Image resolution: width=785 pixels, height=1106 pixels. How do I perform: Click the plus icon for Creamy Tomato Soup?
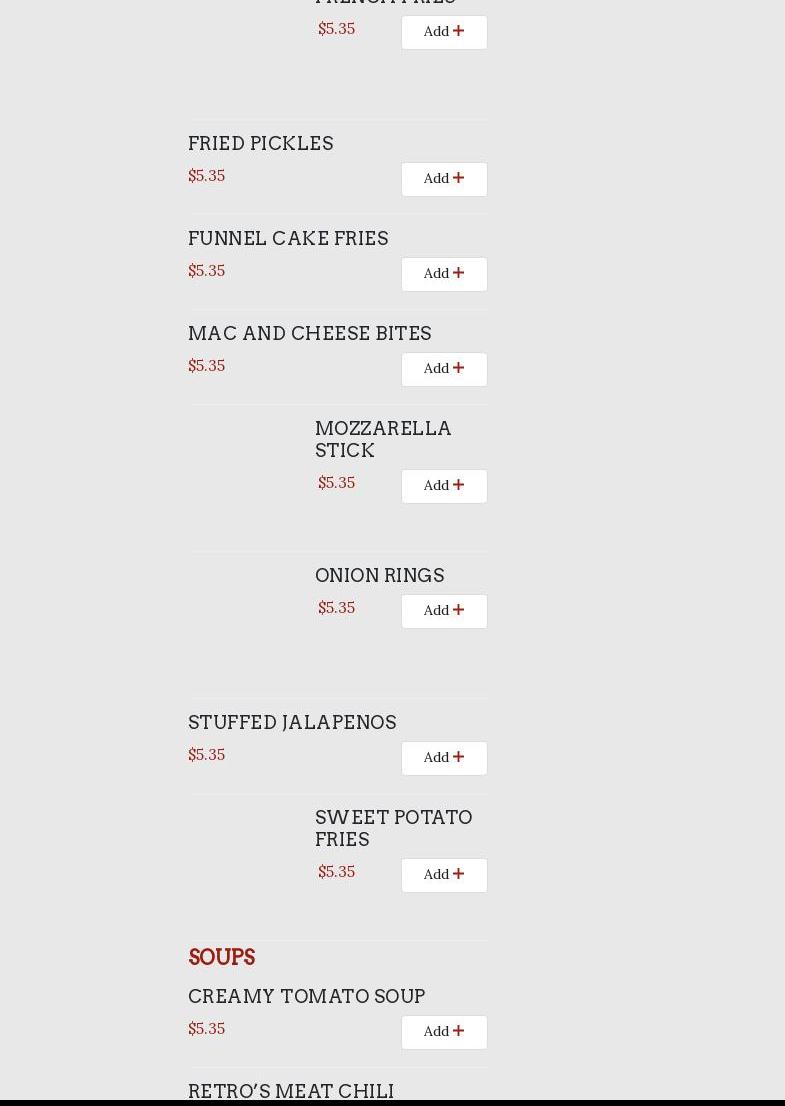(458, 1031)
